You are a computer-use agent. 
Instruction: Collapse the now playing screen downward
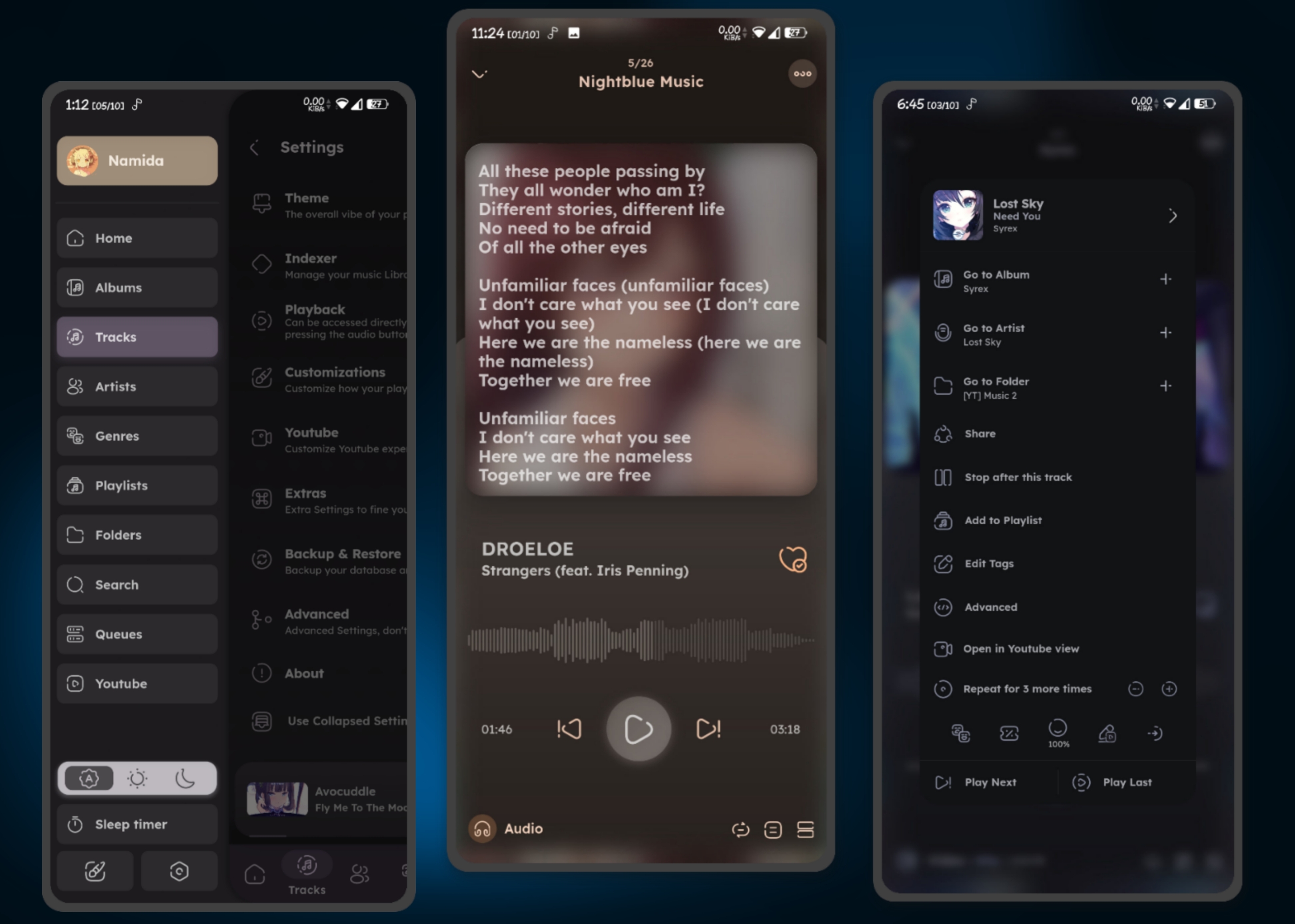pos(480,74)
